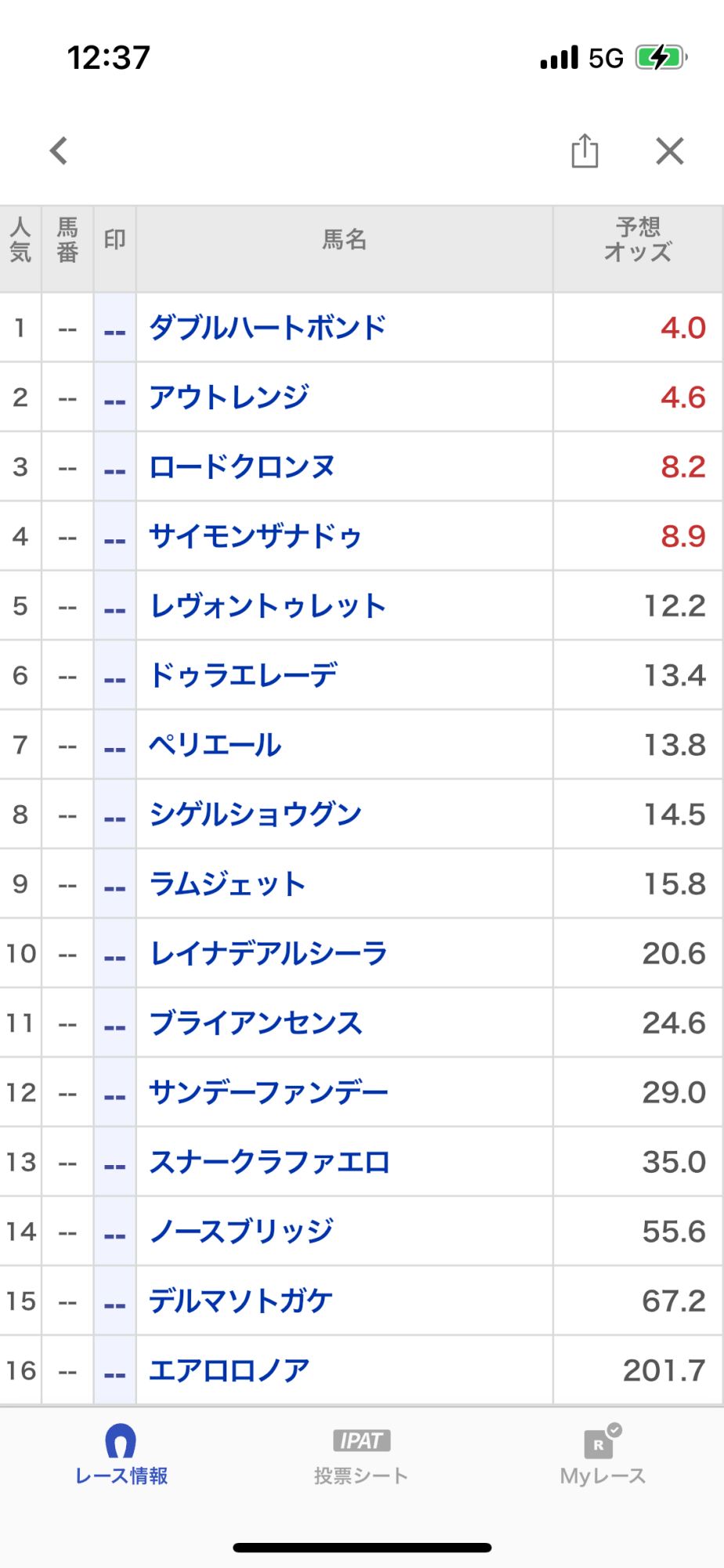Tap the horseshoe レース情報 icon
The width and height of the screenshot is (724, 1568).
[121, 1441]
